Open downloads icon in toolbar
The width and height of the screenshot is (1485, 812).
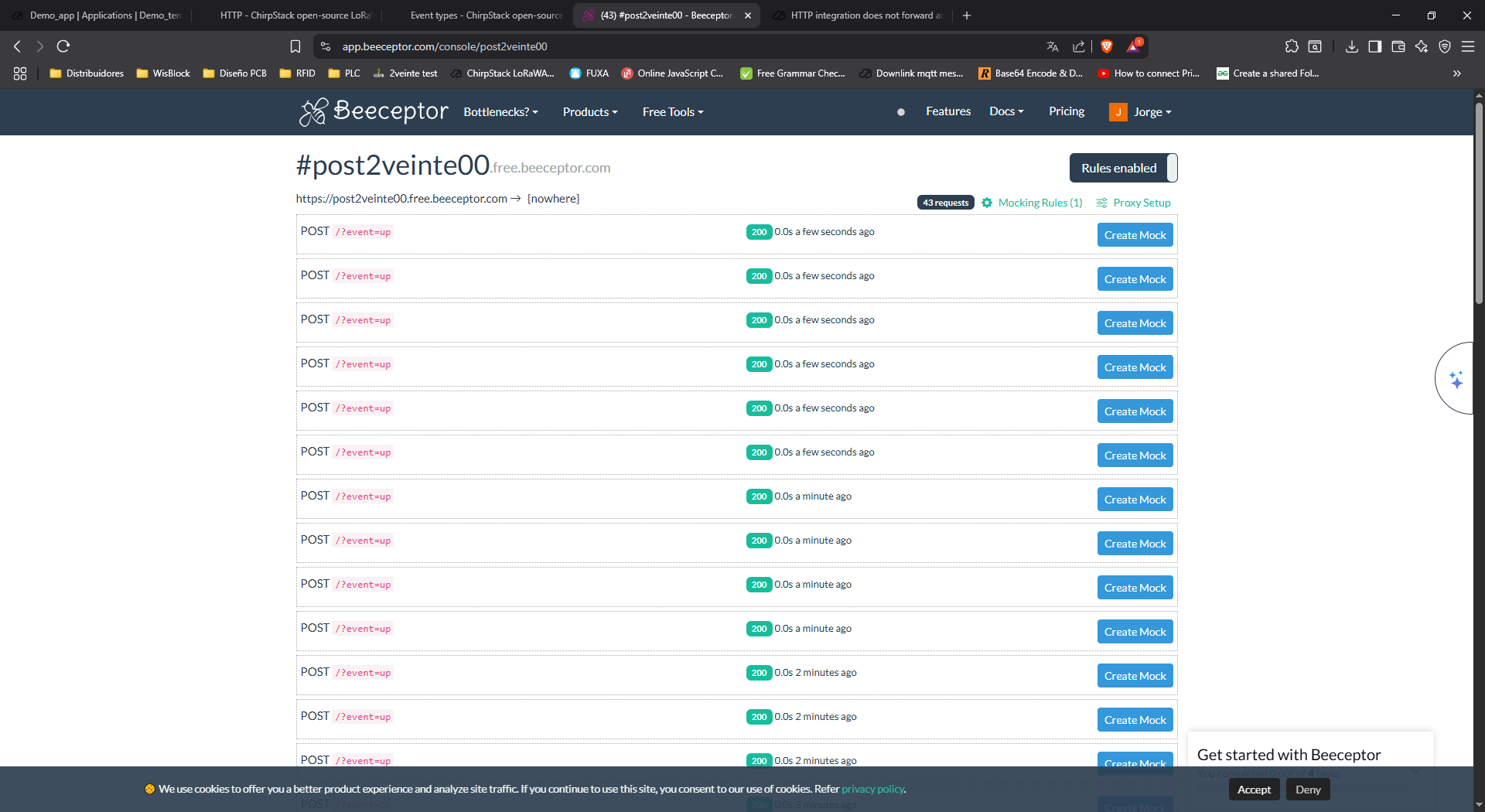[1351, 46]
